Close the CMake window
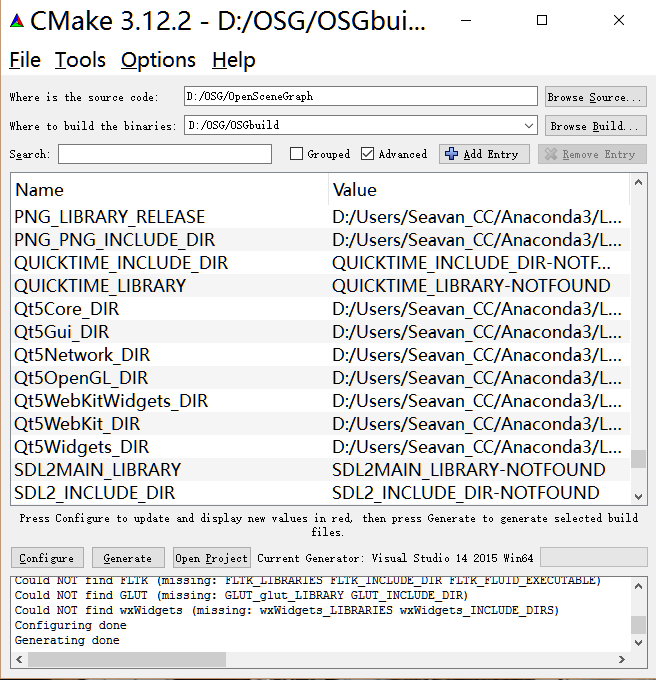656x680 pixels. click(x=619, y=20)
